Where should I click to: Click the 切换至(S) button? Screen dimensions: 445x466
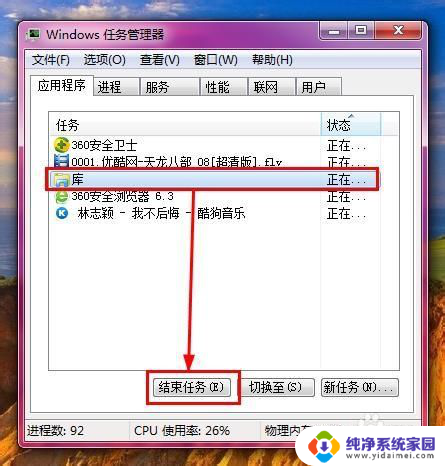tap(276, 387)
